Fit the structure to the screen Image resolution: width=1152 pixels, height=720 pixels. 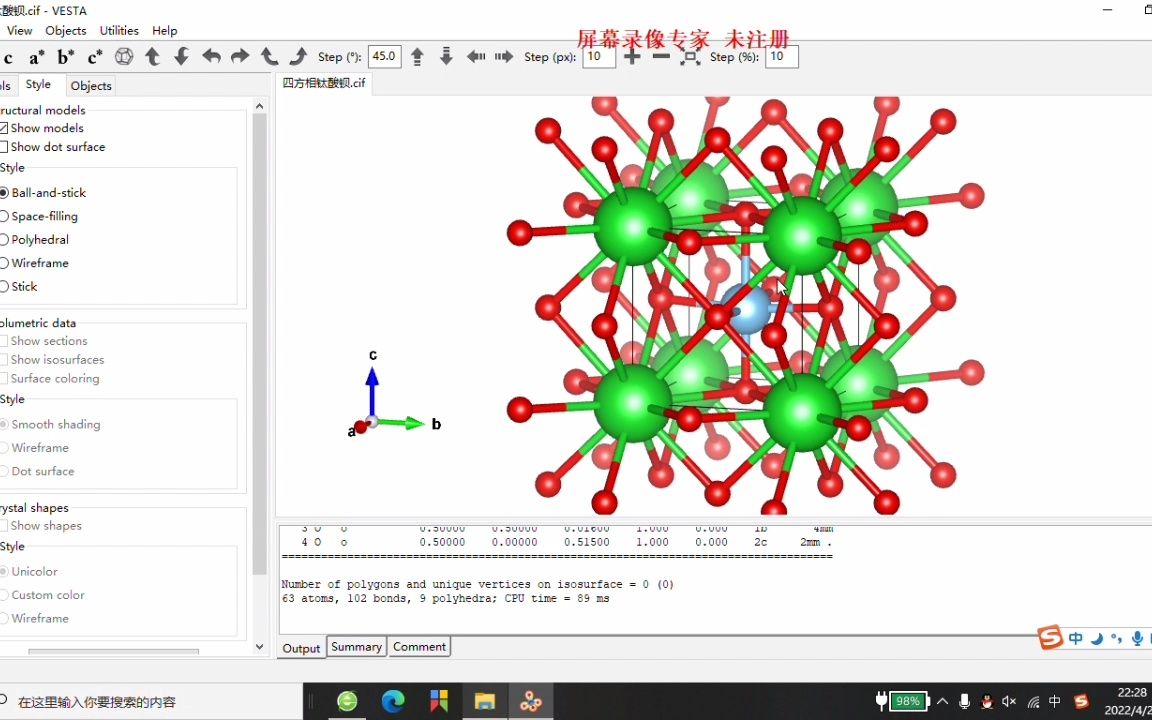(690, 57)
